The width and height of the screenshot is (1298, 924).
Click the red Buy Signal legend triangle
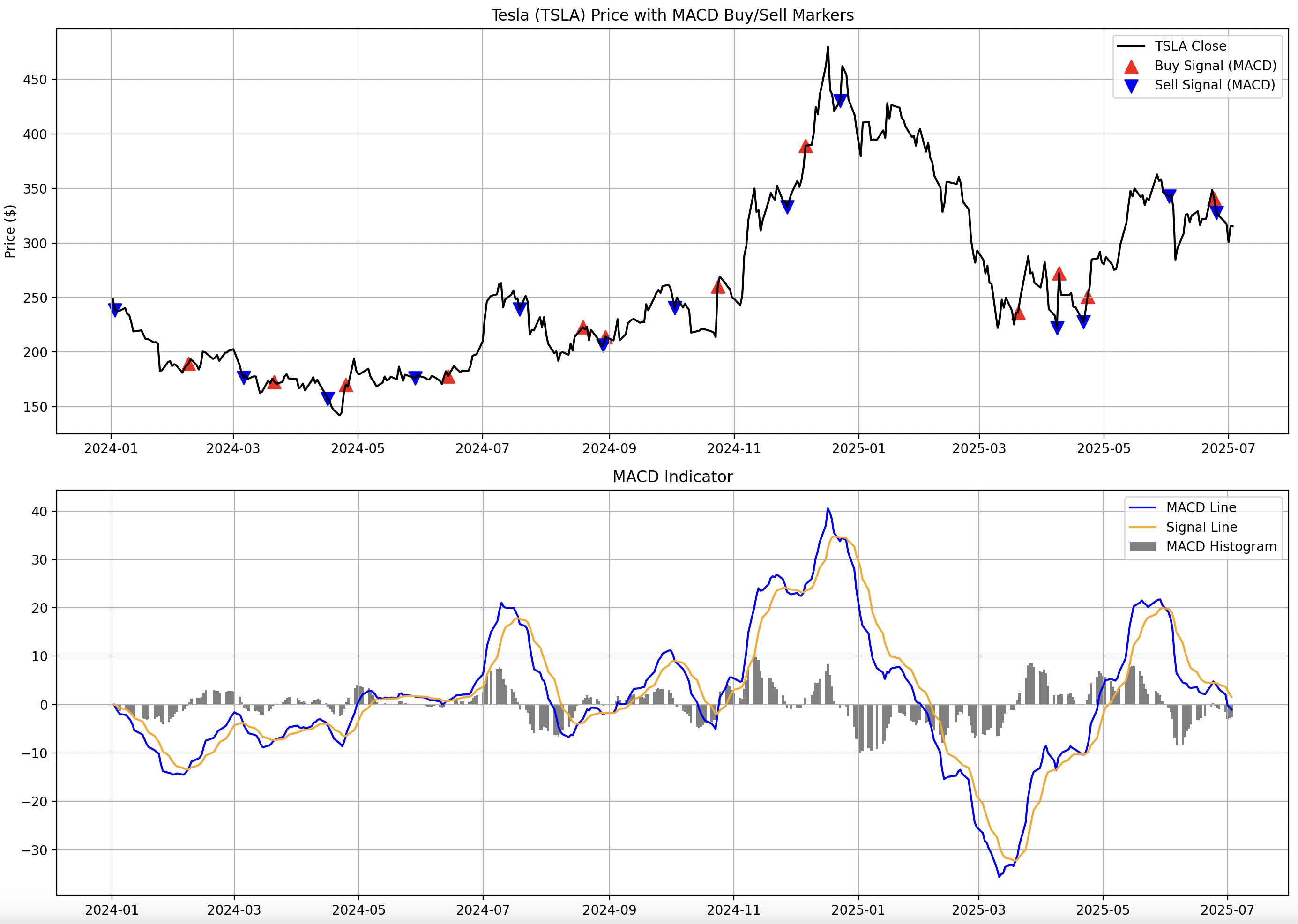click(x=1131, y=67)
